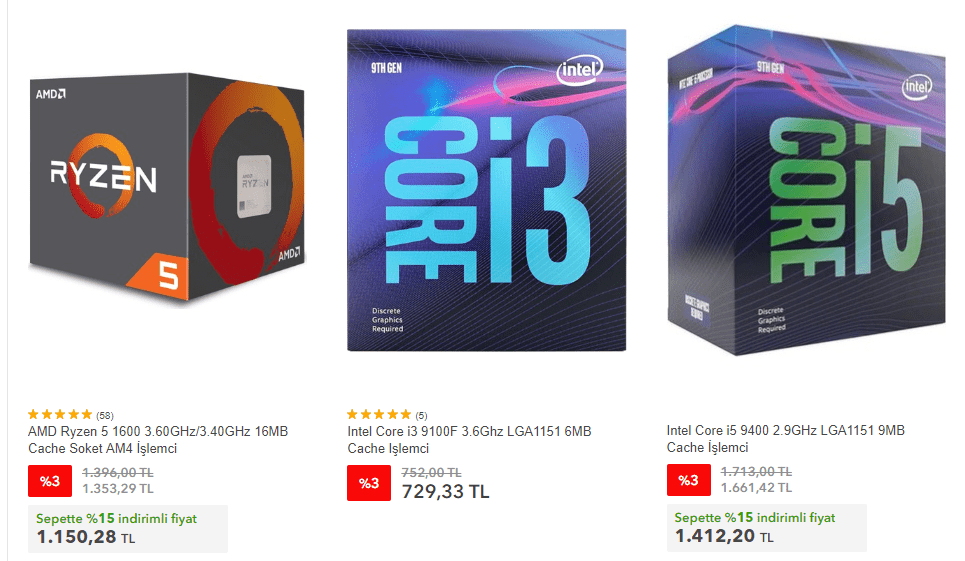The height and width of the screenshot is (561, 965).
Task: Click the AMD Ryzen 5 star rating
Action: (x=60, y=414)
